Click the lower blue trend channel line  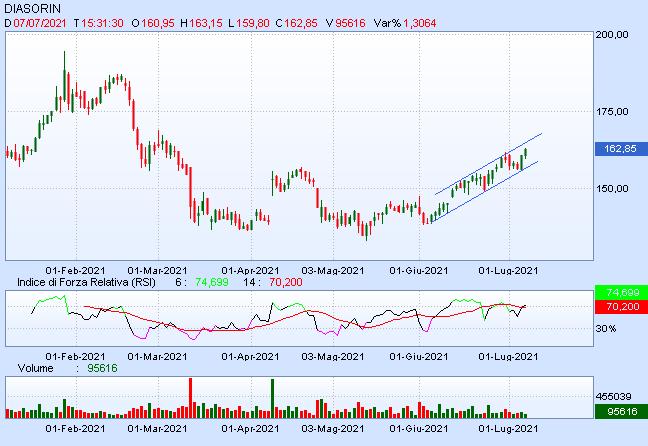(484, 192)
